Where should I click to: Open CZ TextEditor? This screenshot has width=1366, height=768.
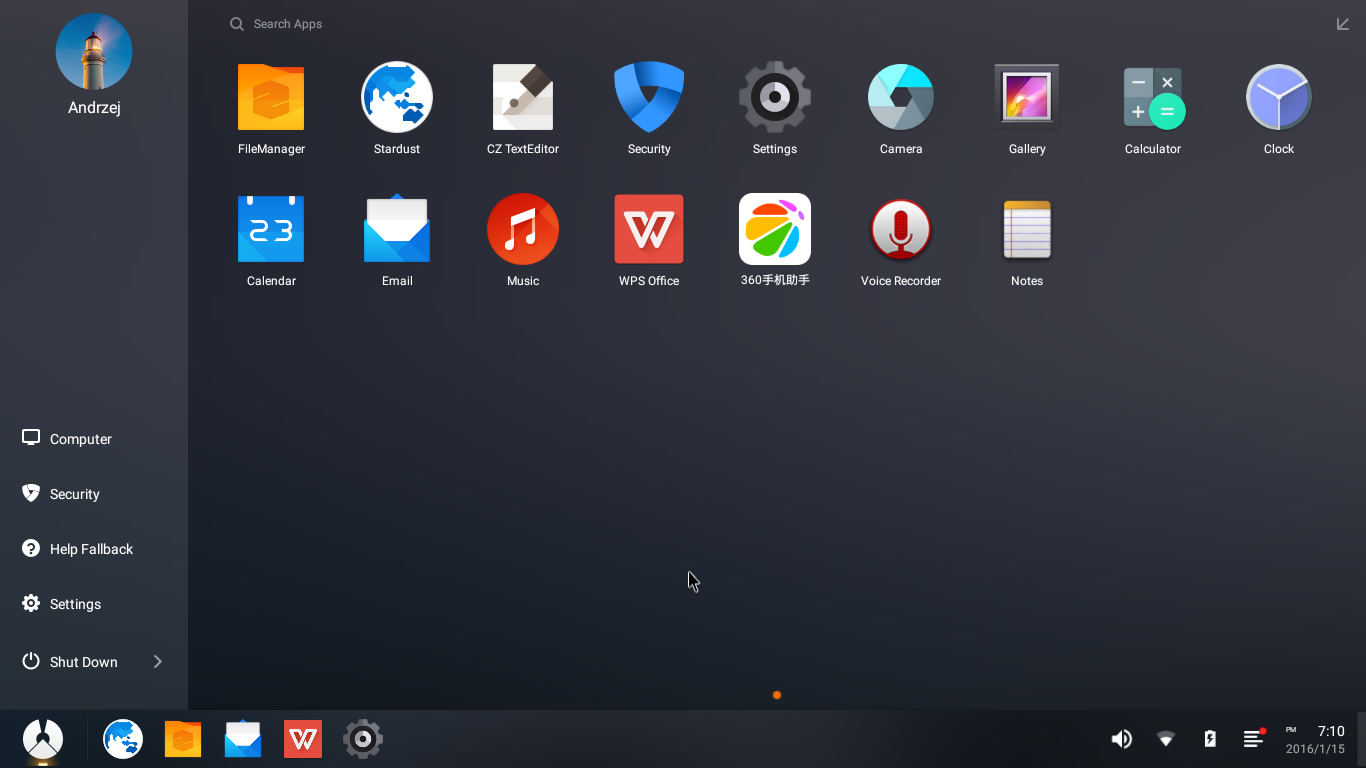(523, 97)
